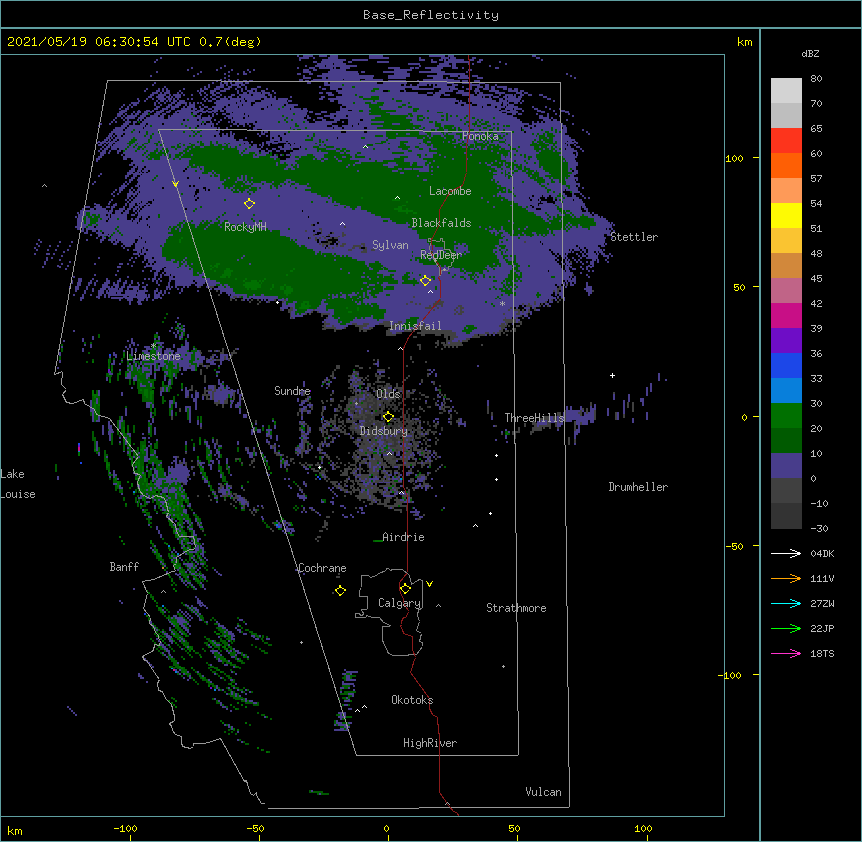
Task: Pick the red 60–65 dBZ legend swatch
Action: [x=786, y=141]
